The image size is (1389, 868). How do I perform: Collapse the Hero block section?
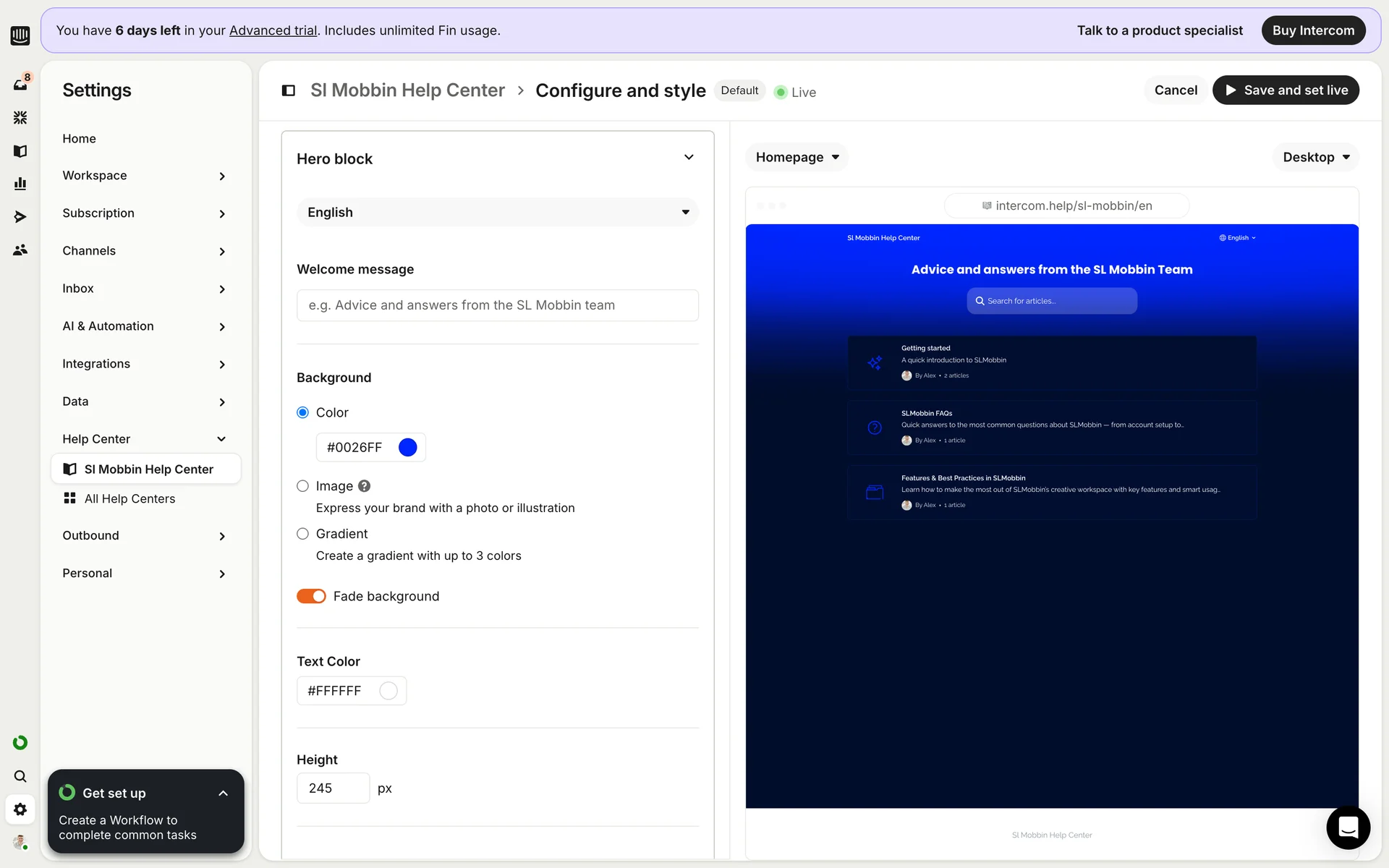tap(689, 158)
